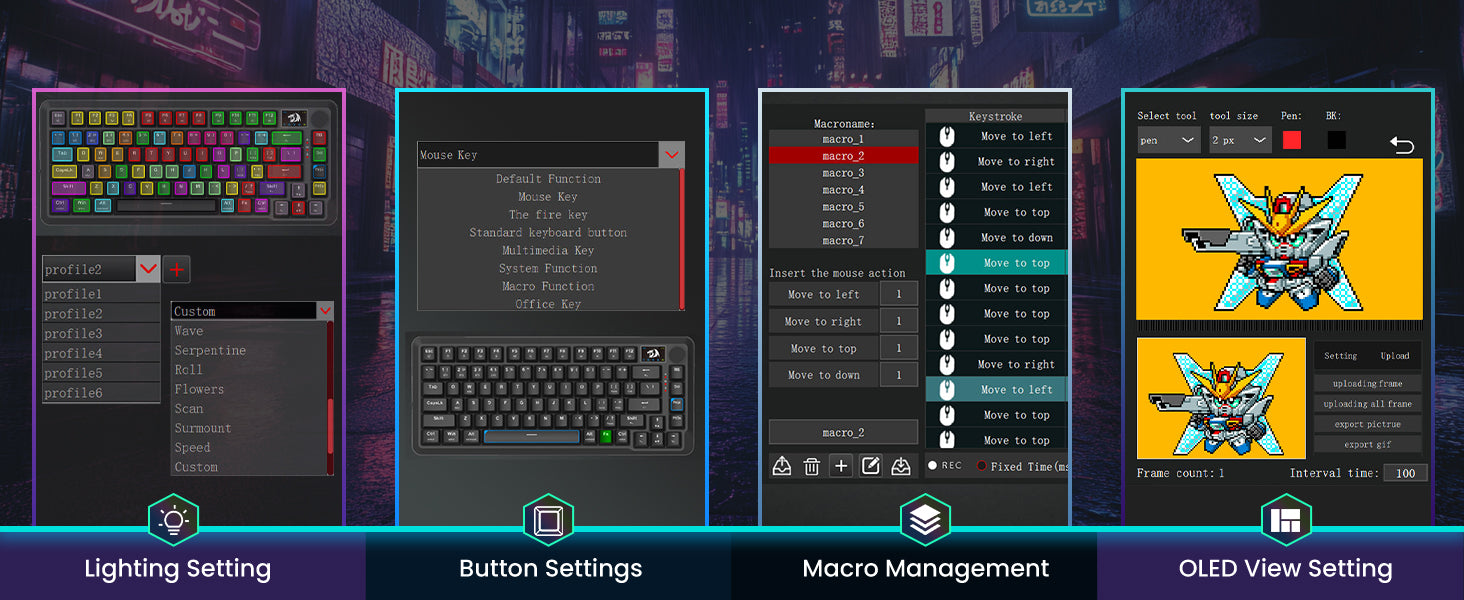The width and height of the screenshot is (1464, 600).
Task: Delete the macro with the trash icon
Action: 812,466
